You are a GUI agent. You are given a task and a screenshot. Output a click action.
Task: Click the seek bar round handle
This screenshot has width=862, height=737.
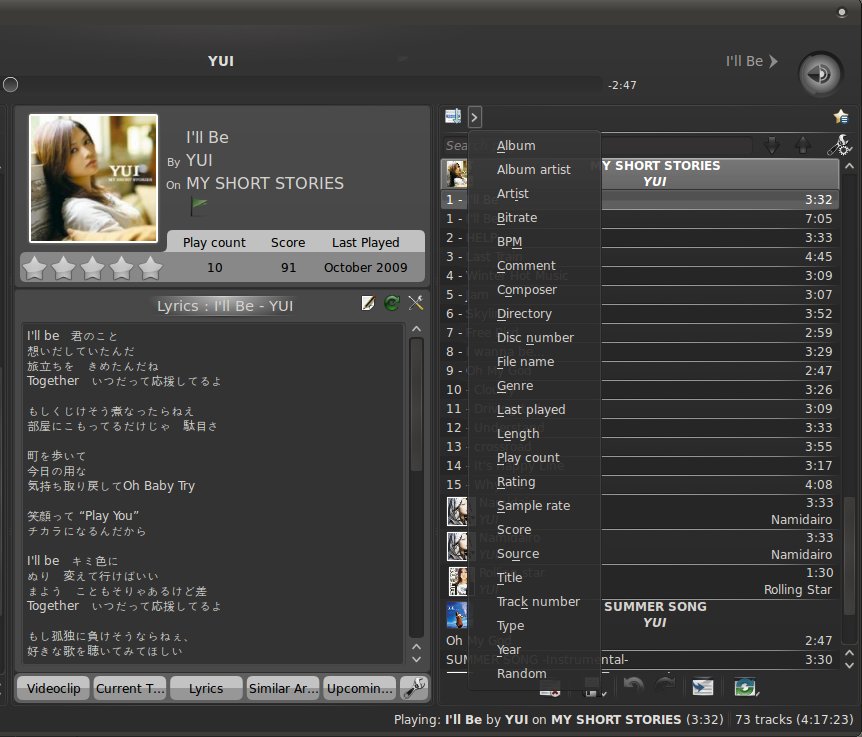tap(10, 85)
